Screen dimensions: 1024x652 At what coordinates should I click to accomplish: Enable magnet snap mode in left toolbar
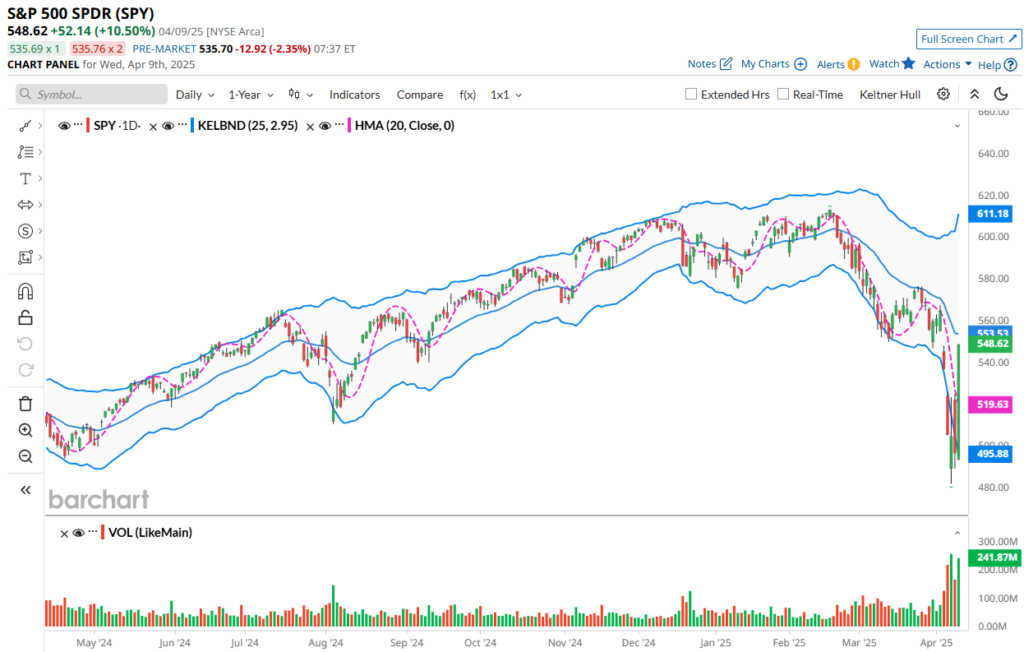click(x=25, y=292)
